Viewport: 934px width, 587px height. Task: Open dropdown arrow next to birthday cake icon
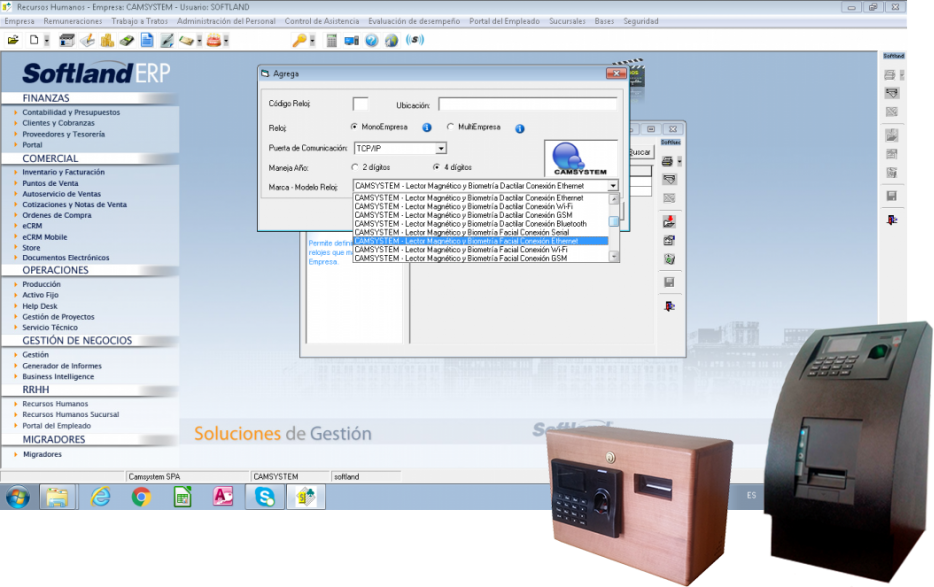point(226,41)
